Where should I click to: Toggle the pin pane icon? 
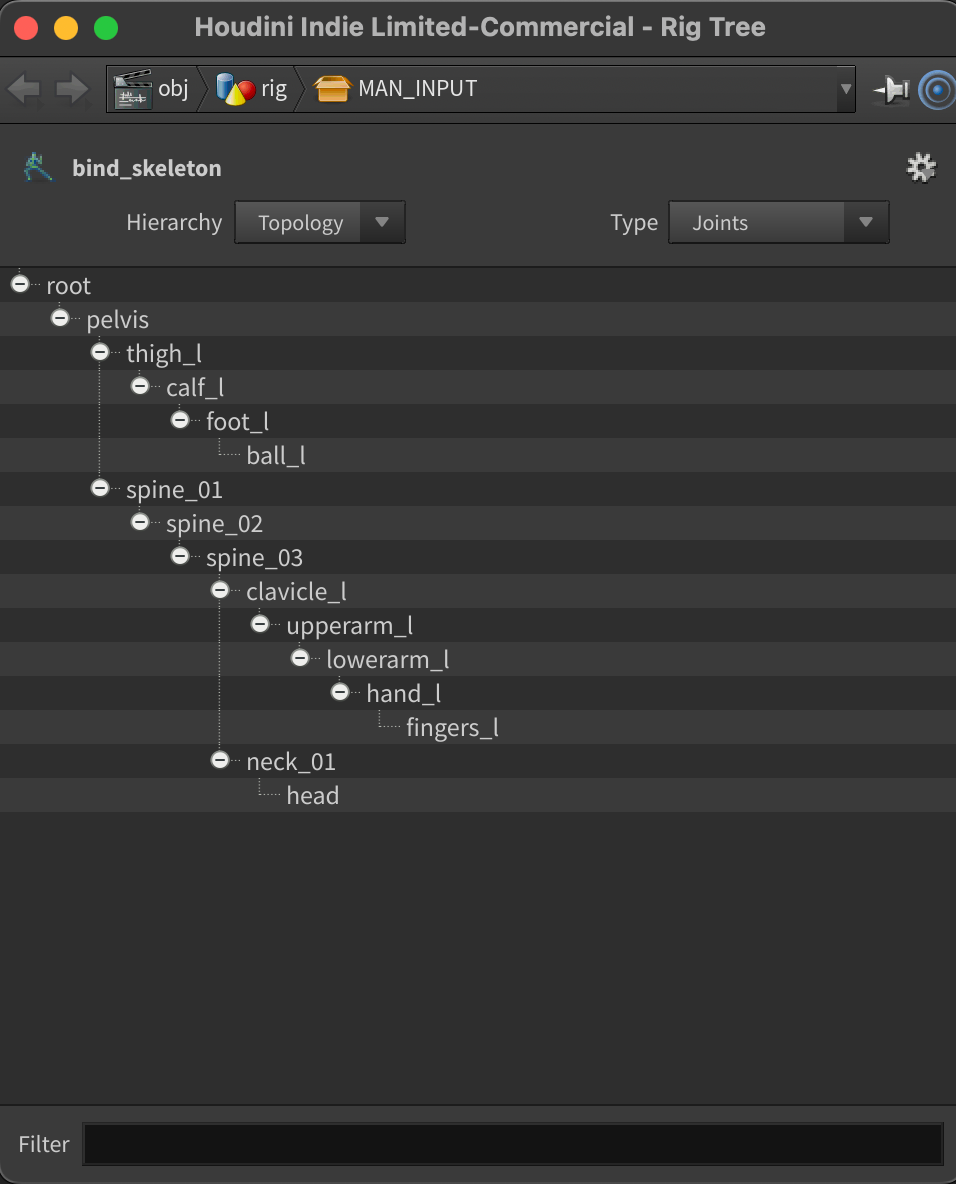[x=892, y=90]
